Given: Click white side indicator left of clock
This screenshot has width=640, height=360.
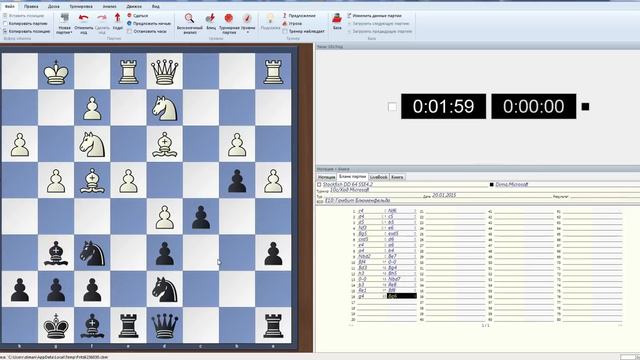Looking at the screenshot, I should [x=392, y=107].
